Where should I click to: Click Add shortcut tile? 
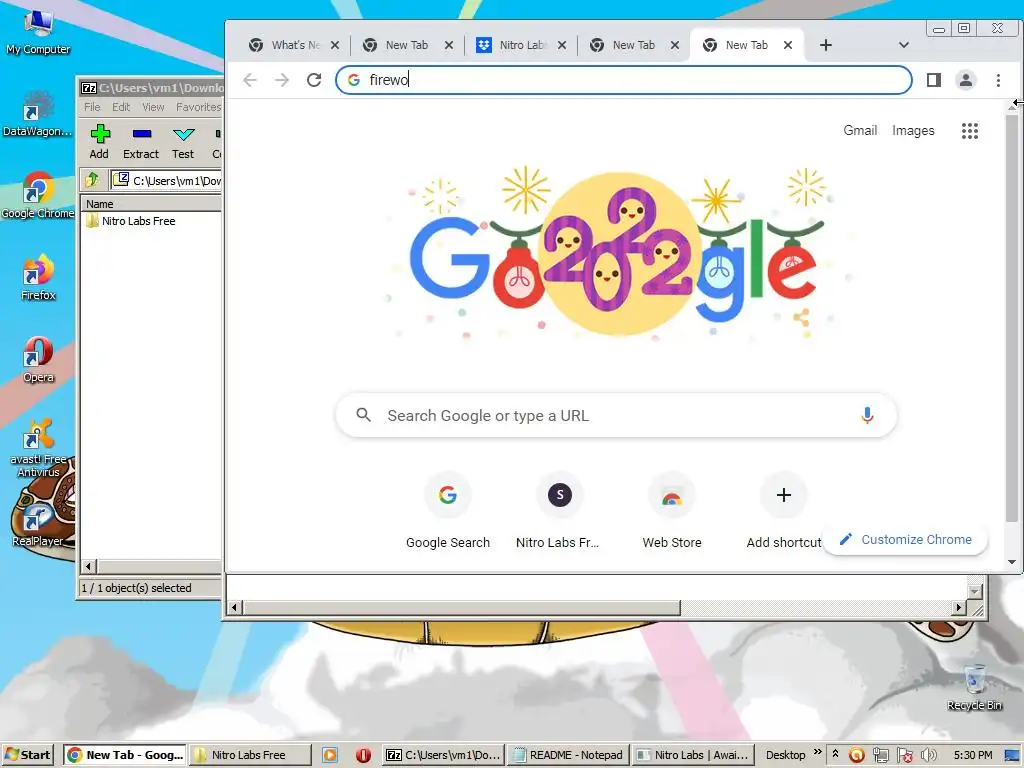(x=784, y=511)
